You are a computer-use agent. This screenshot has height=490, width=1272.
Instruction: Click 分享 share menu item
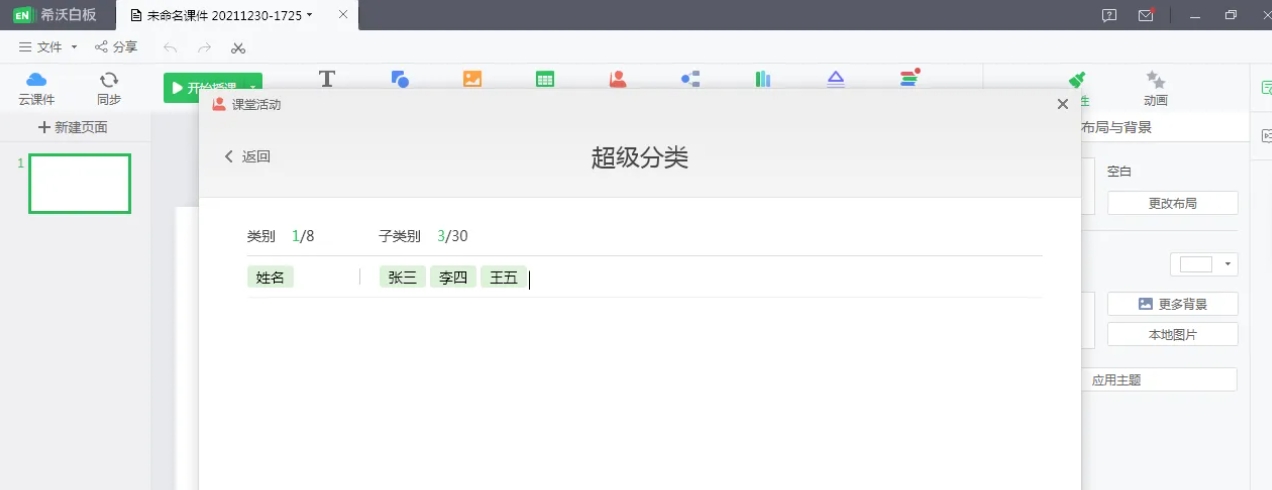click(x=116, y=47)
